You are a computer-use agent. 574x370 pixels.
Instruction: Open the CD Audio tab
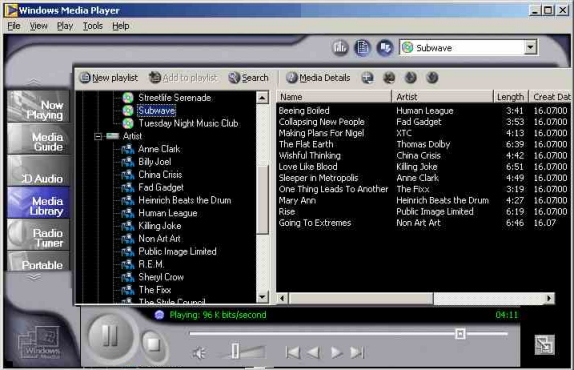[38, 171]
